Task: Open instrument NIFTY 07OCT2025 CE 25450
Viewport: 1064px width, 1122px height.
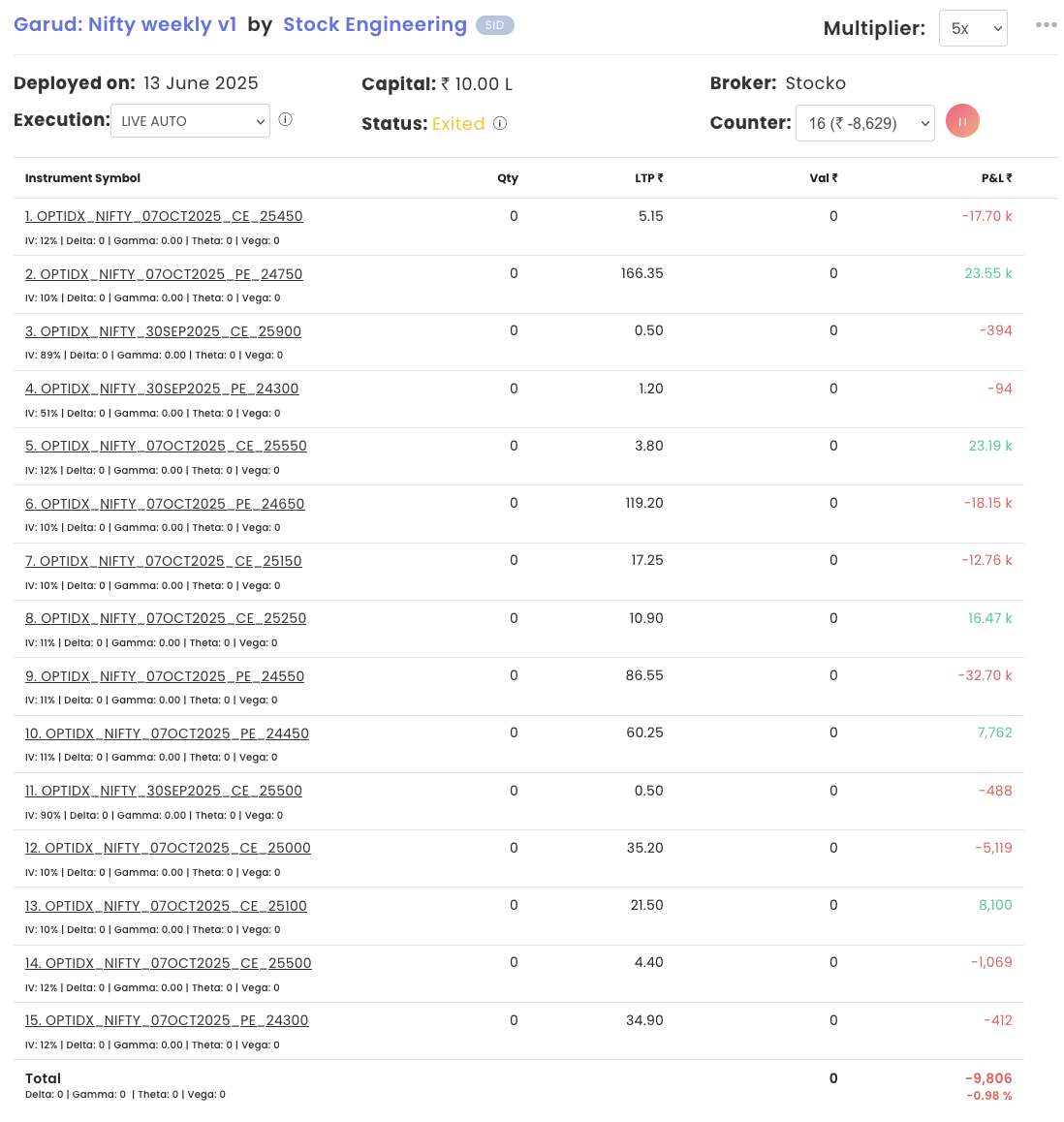Action: pyautogui.click(x=164, y=216)
